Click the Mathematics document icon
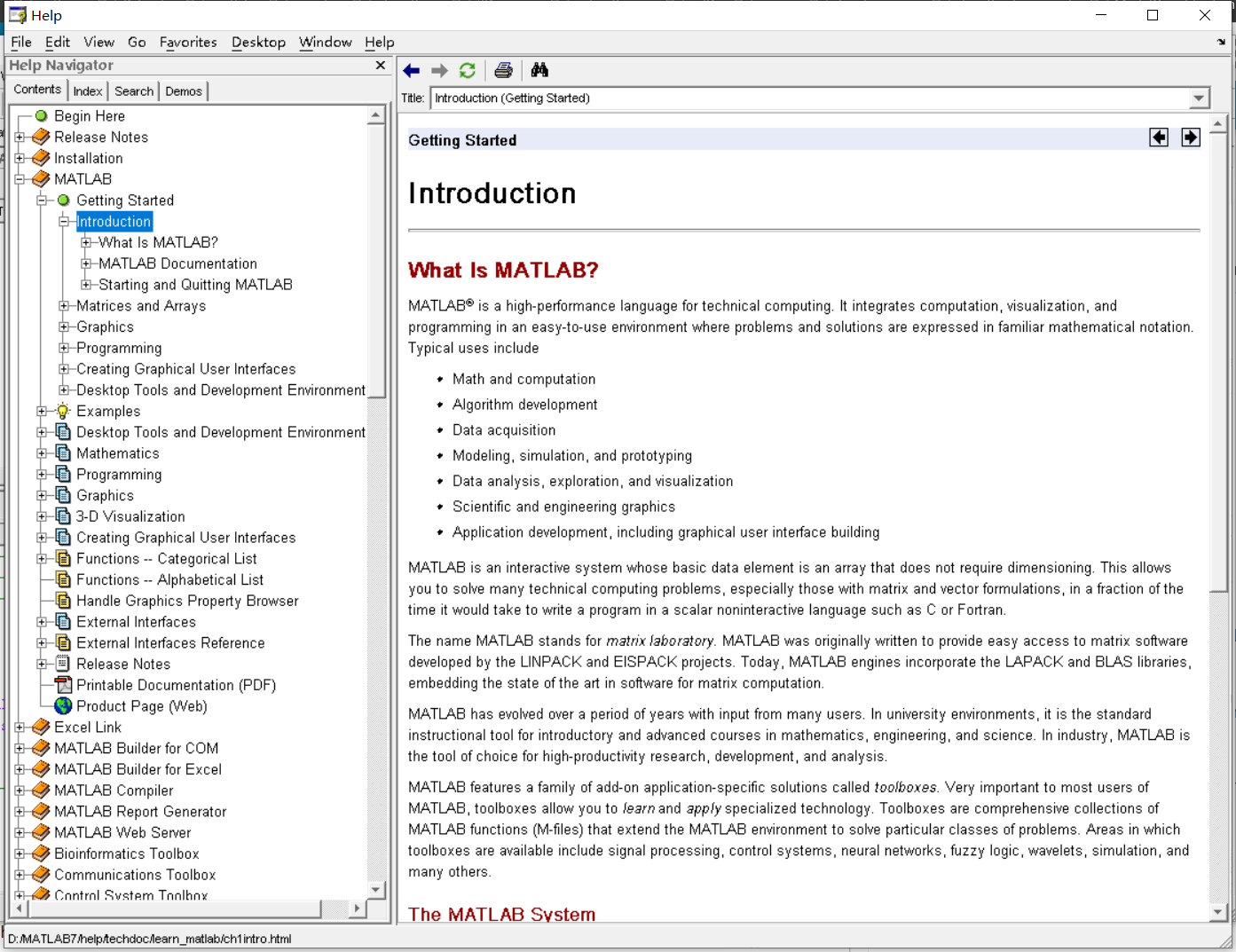 63,453
